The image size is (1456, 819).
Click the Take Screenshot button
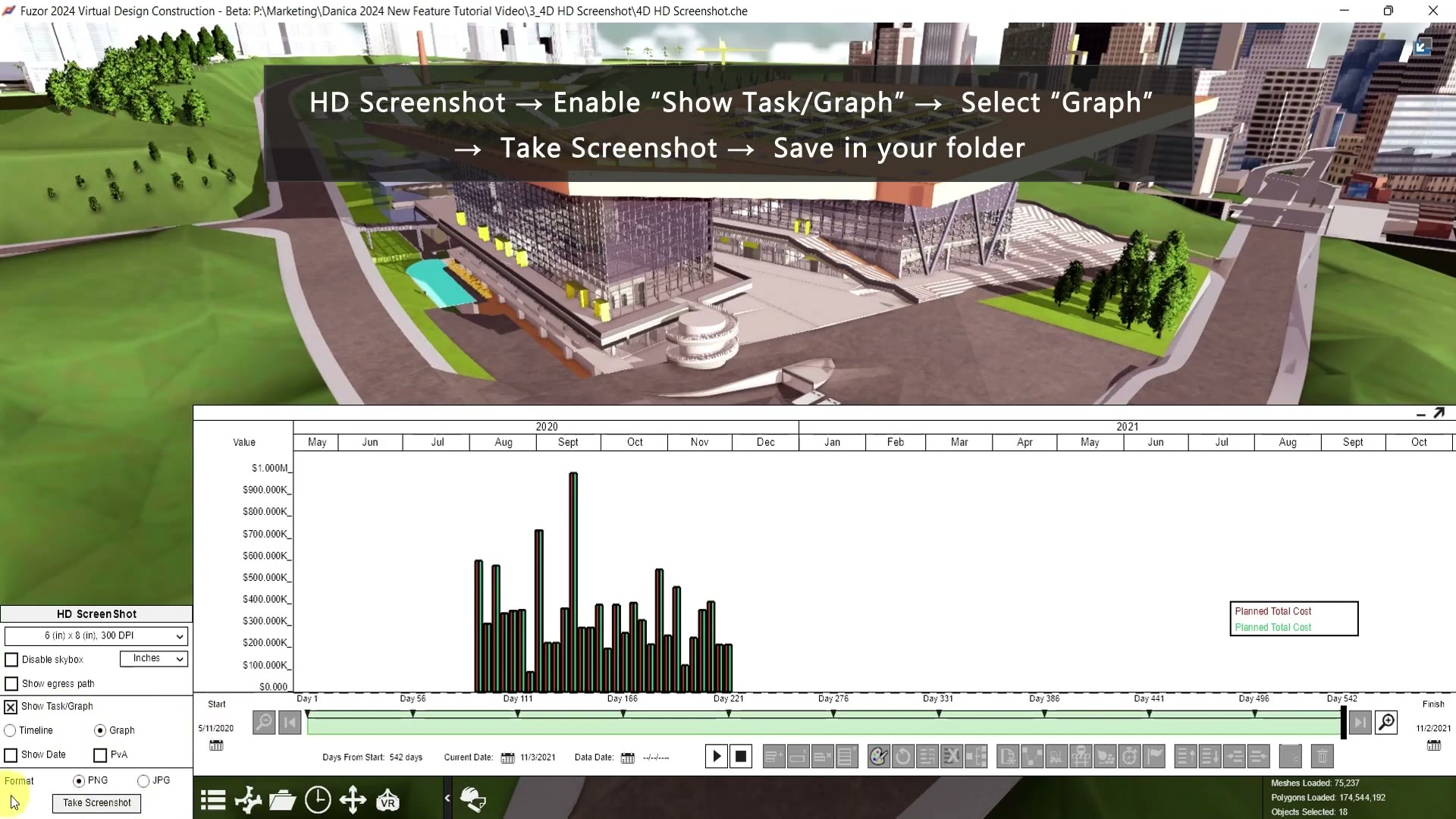pyautogui.click(x=96, y=803)
